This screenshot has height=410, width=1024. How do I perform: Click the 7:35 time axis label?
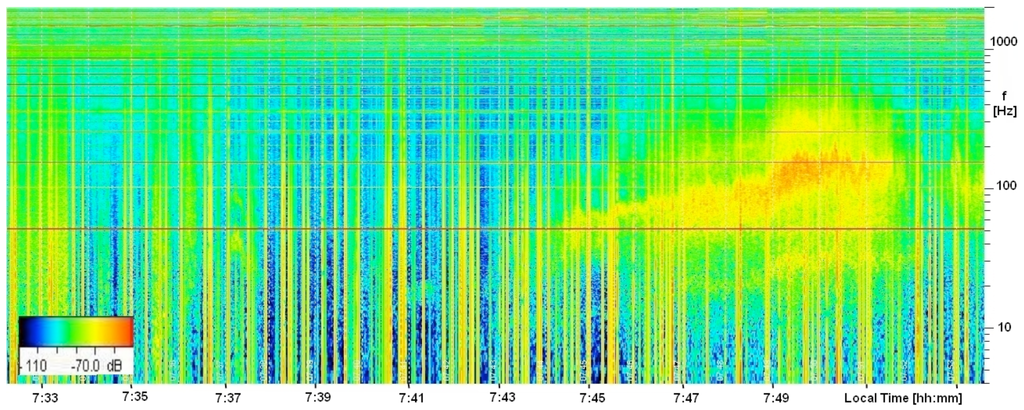point(133,398)
